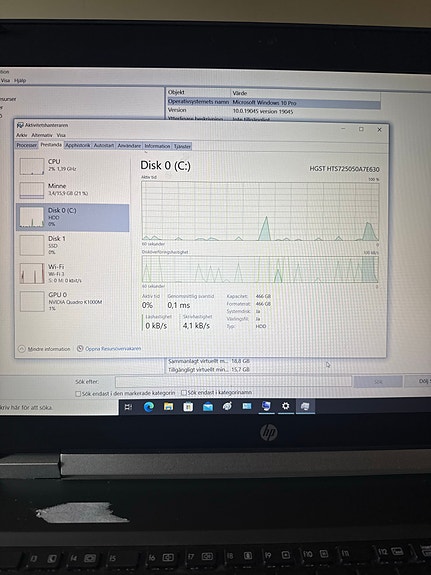Select the CPU performance graph thumbnail
The image size is (431, 575).
32,166
